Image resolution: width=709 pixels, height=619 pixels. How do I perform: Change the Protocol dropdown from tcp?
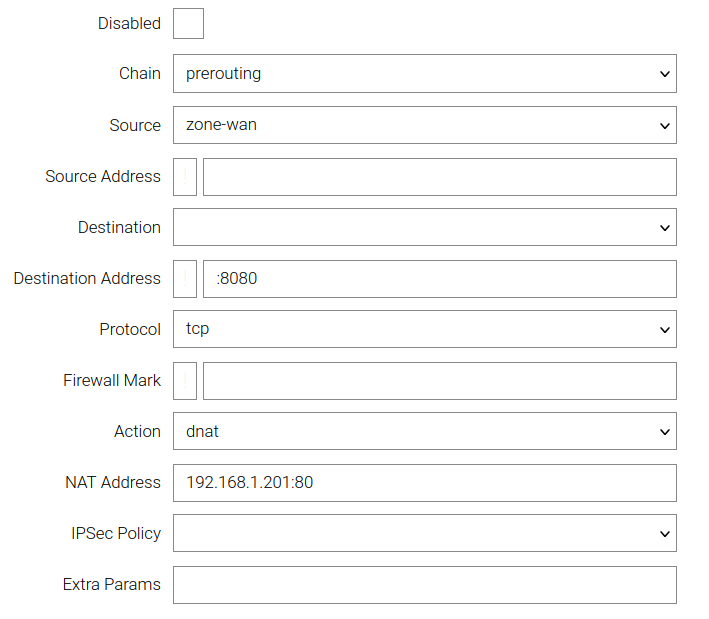tap(424, 329)
